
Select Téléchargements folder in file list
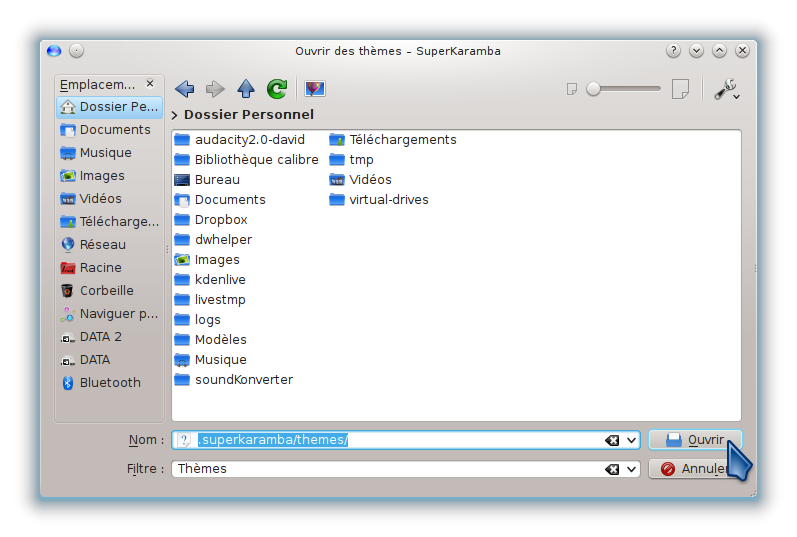(x=393, y=139)
